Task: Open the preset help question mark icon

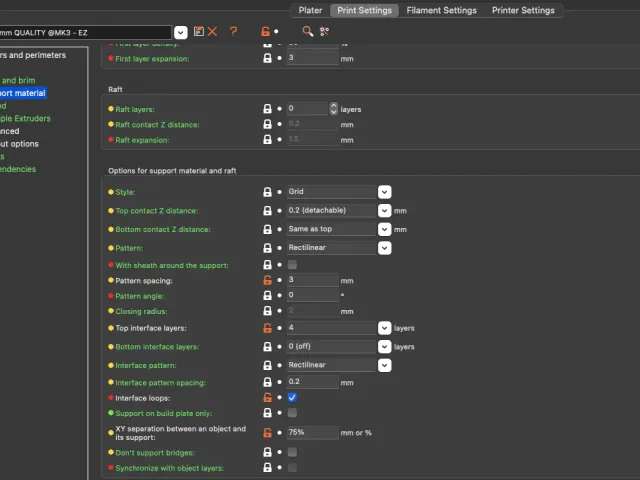Action: coord(233,31)
